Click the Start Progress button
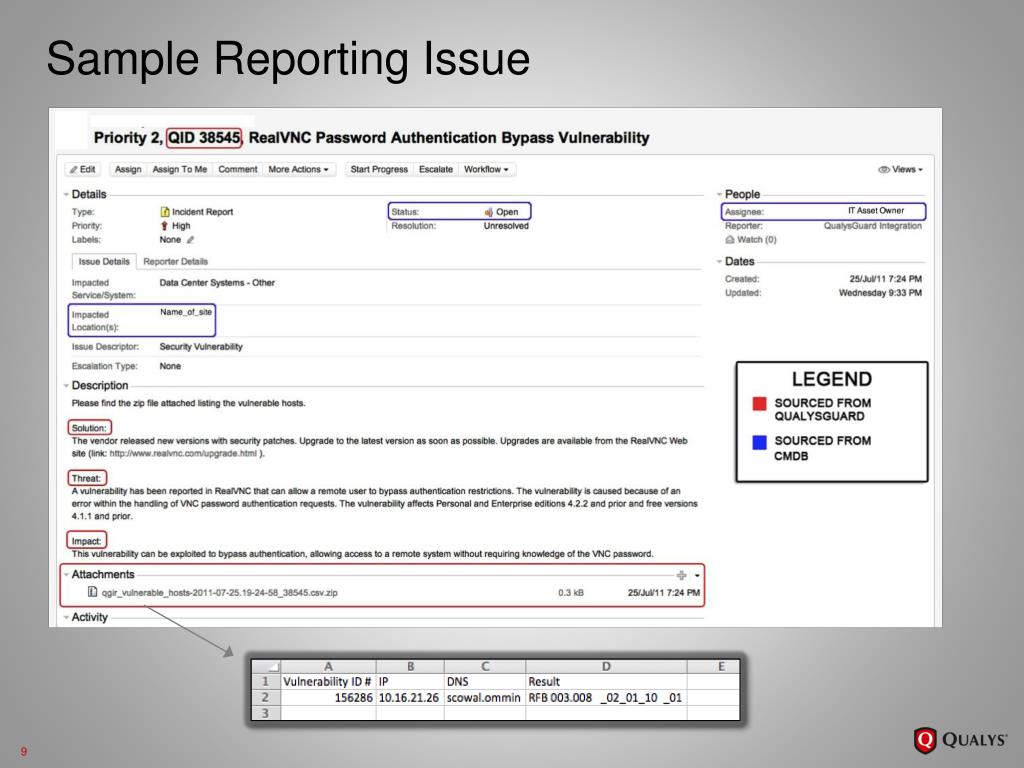This screenshot has width=1024, height=768. pos(379,169)
